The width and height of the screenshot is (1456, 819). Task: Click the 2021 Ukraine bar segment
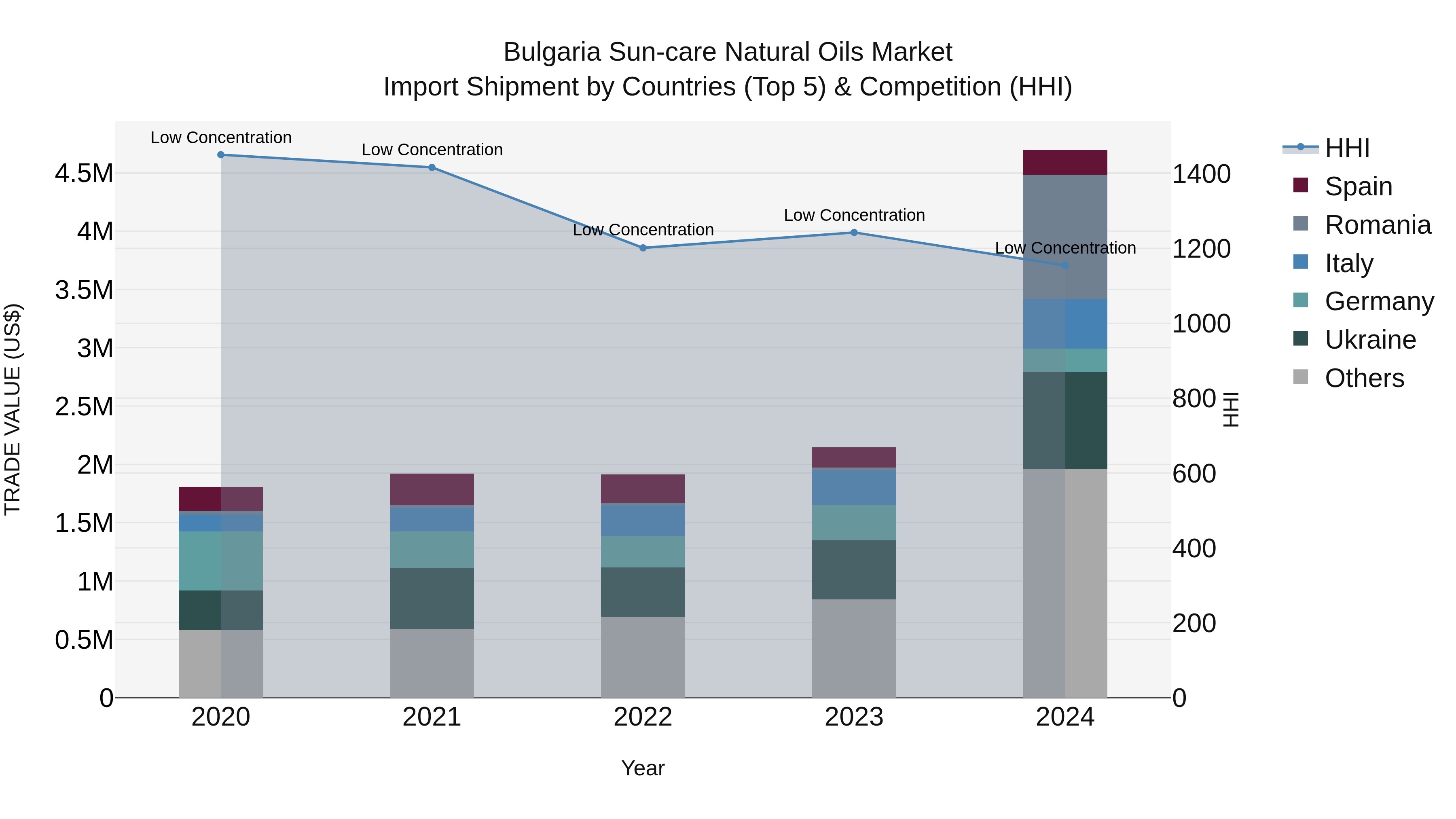click(432, 599)
